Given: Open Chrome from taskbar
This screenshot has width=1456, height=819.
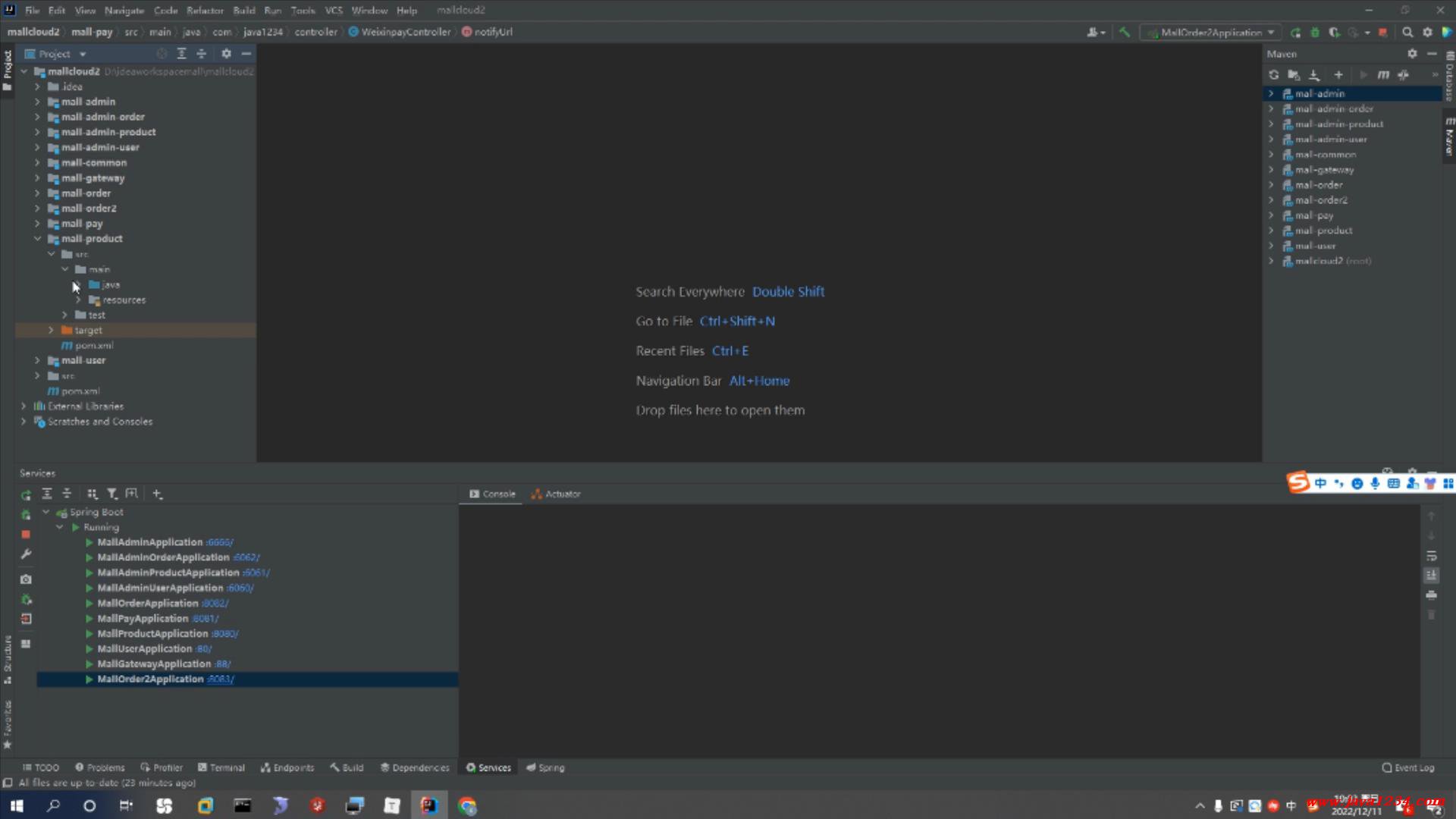Looking at the screenshot, I should (467, 805).
